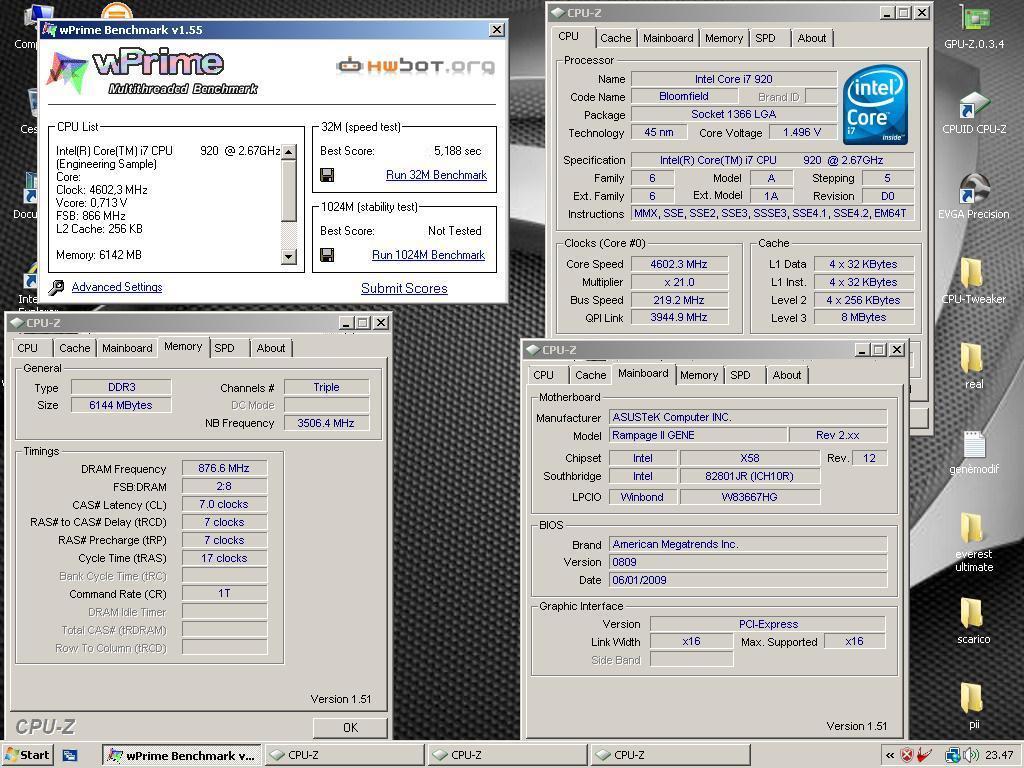Run the 1024M Benchmark
Image resolution: width=1024 pixels, height=768 pixels.
tap(428, 255)
